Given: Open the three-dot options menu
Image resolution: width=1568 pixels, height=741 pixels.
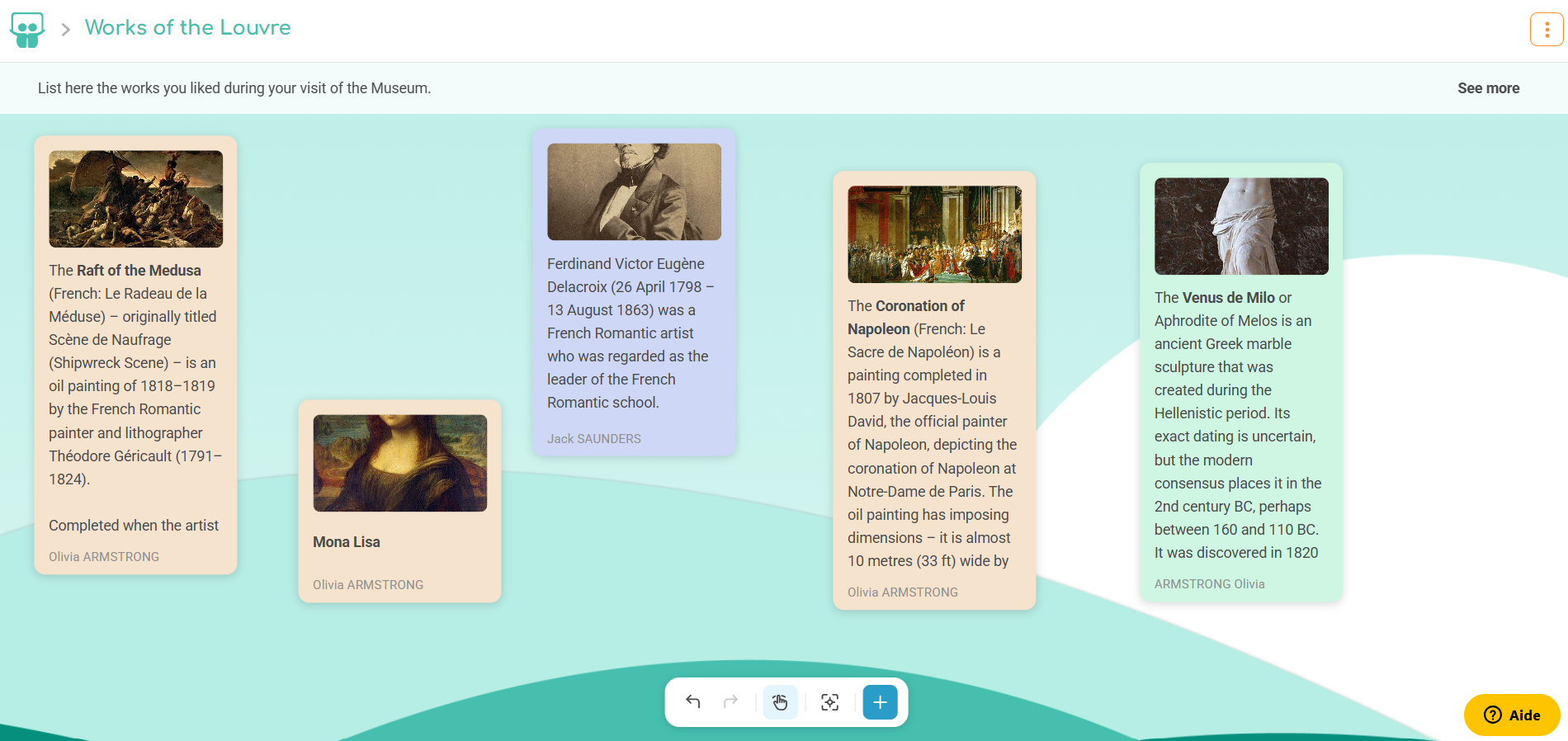Looking at the screenshot, I should [x=1547, y=30].
